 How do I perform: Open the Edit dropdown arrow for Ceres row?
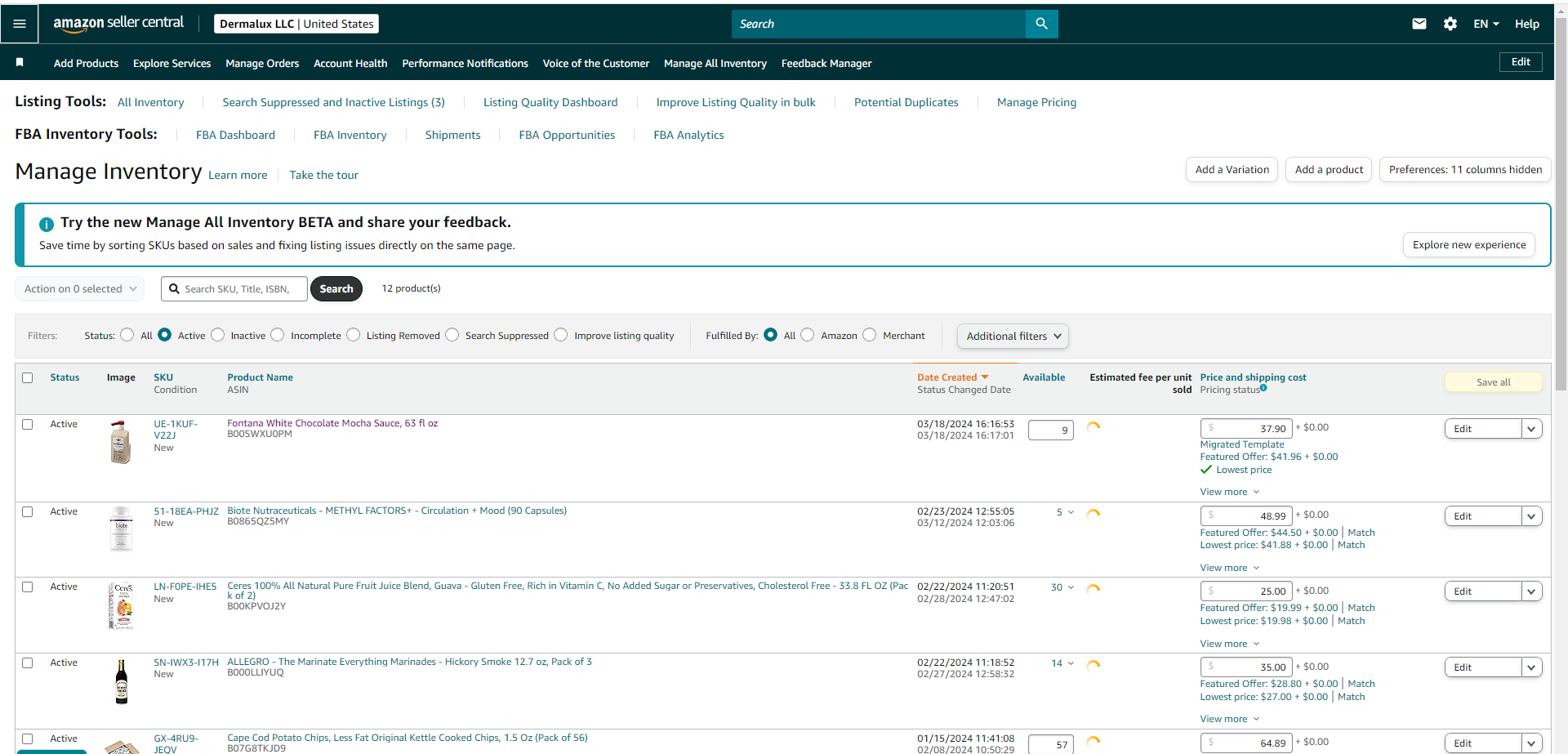[1531, 591]
